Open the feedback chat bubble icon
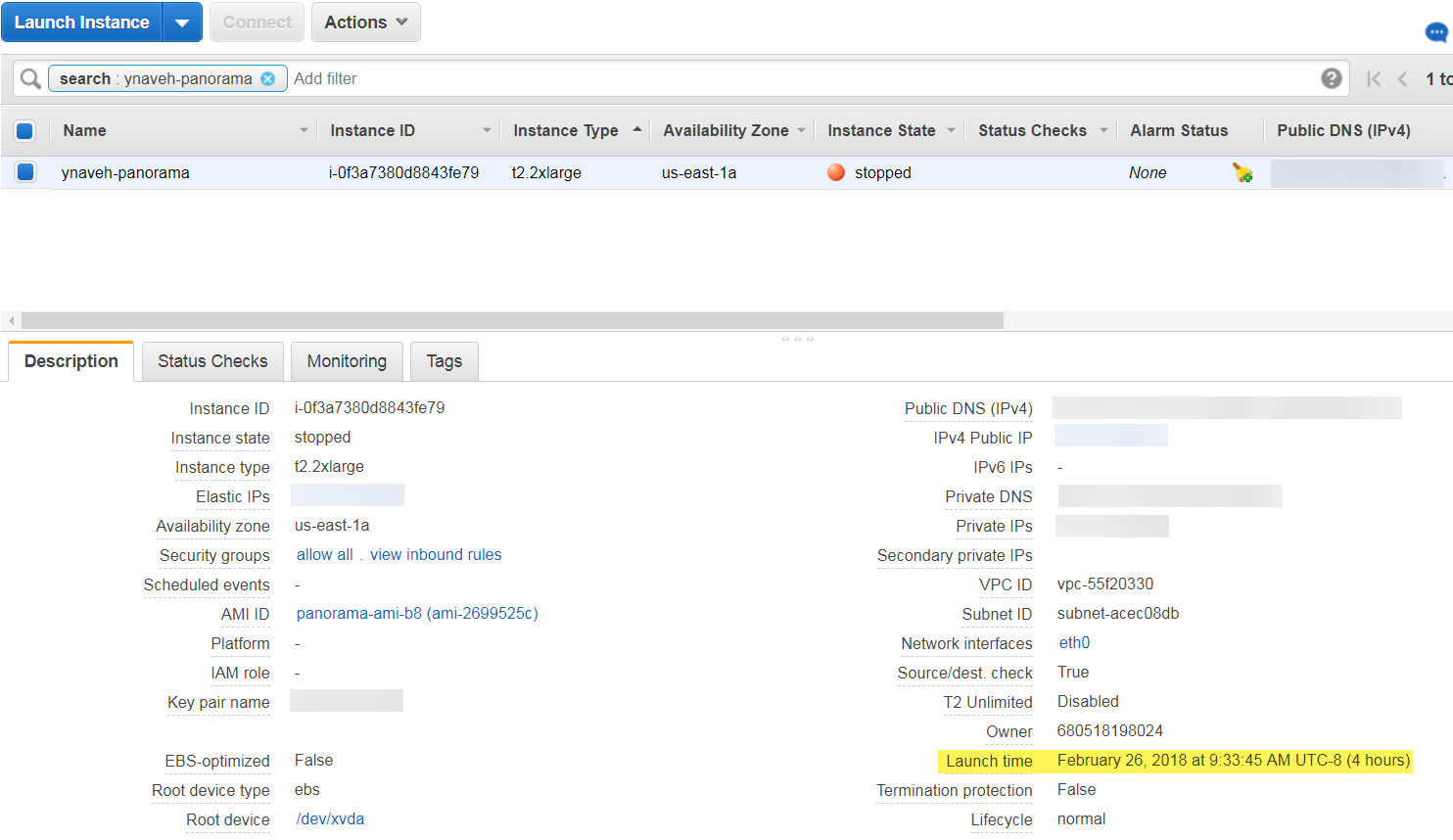The image size is (1453, 840). tap(1435, 32)
